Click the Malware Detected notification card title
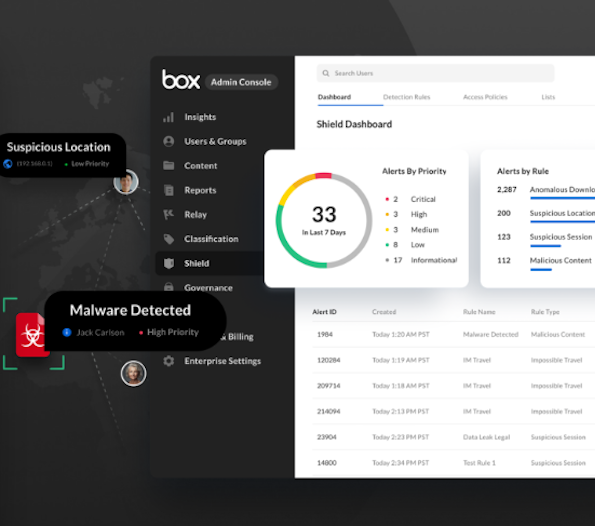The width and height of the screenshot is (595, 526). click(x=130, y=310)
